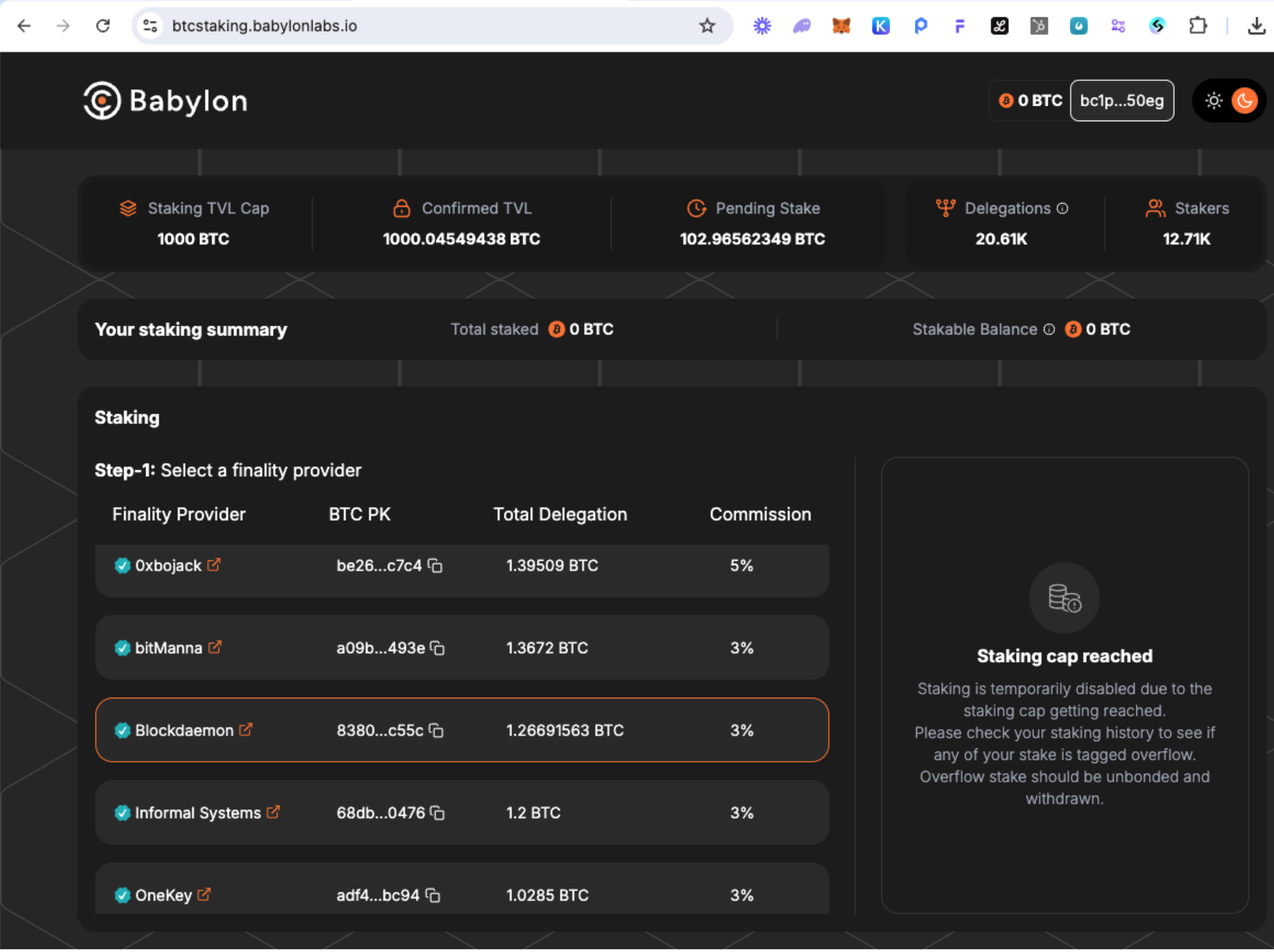Open the bc1p...50eg wallet button

click(1121, 101)
